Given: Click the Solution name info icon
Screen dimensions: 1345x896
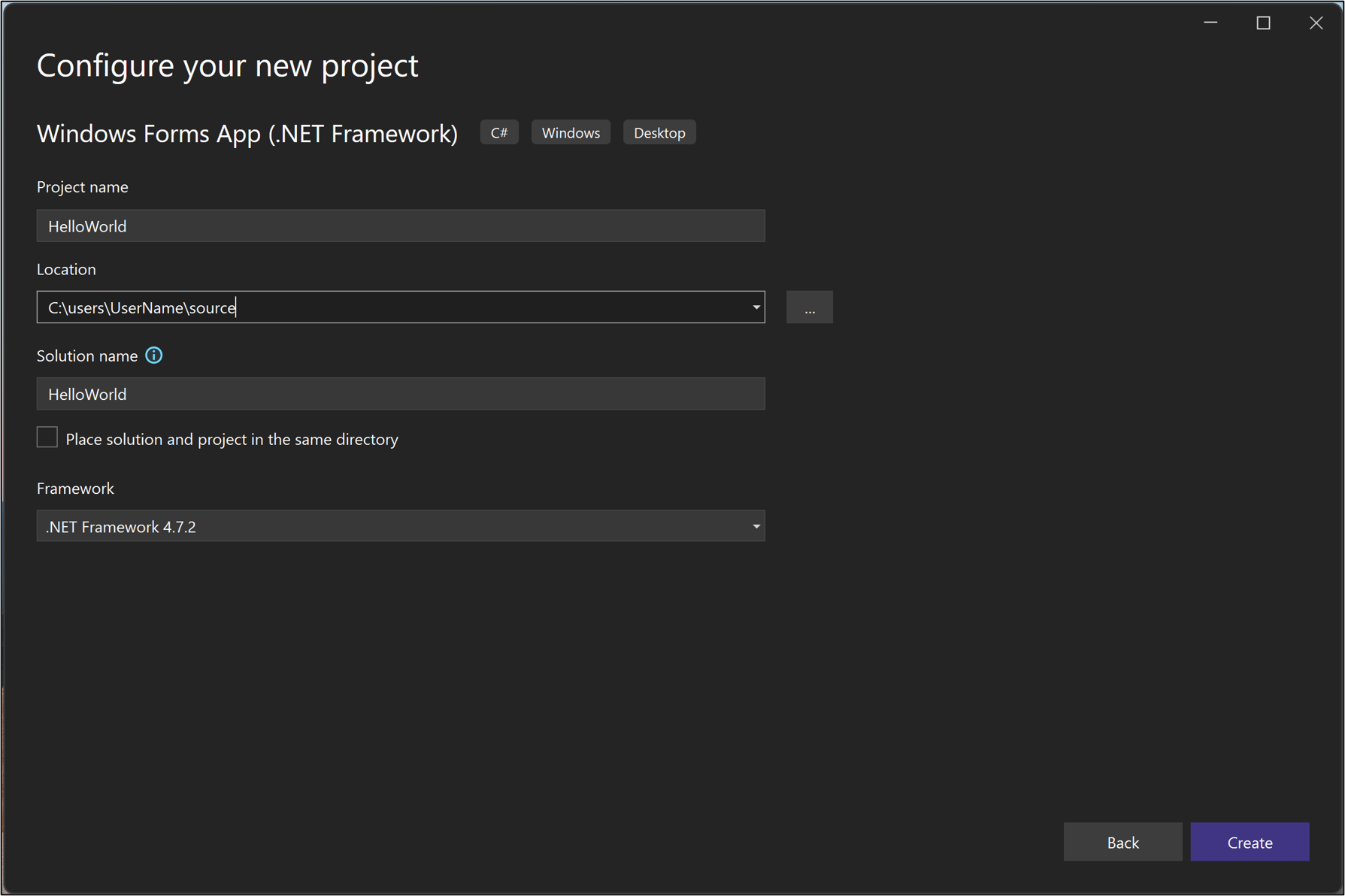Looking at the screenshot, I should 153,356.
